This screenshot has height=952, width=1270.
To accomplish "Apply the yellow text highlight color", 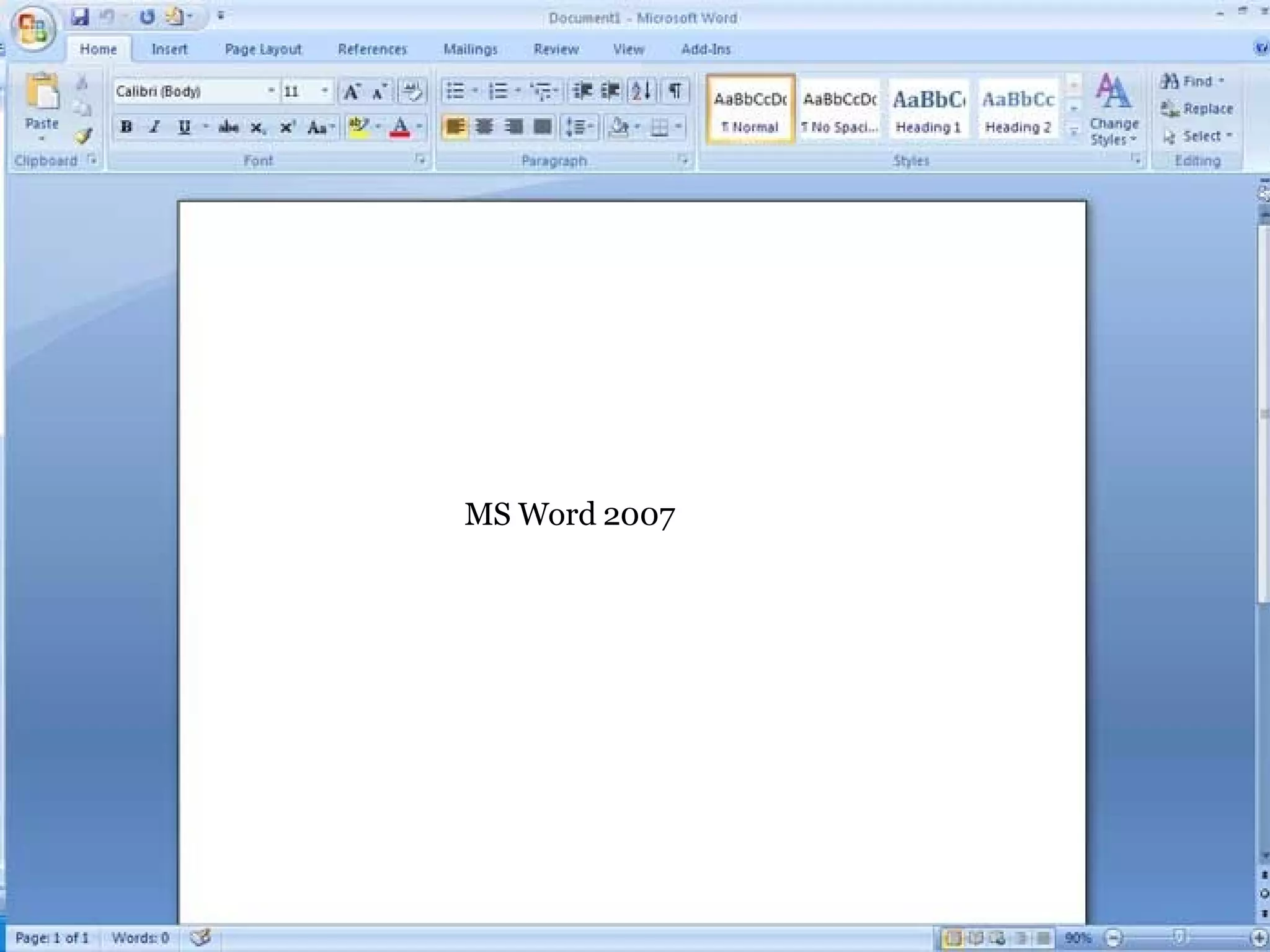I will (x=358, y=127).
